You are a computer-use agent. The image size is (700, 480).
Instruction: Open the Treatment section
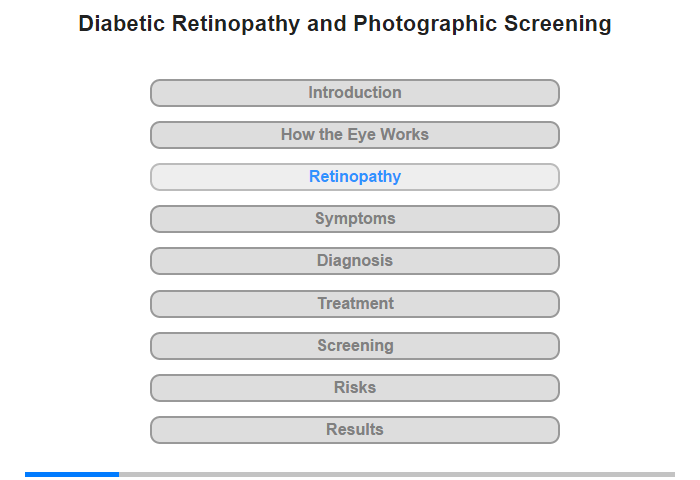[x=355, y=303]
